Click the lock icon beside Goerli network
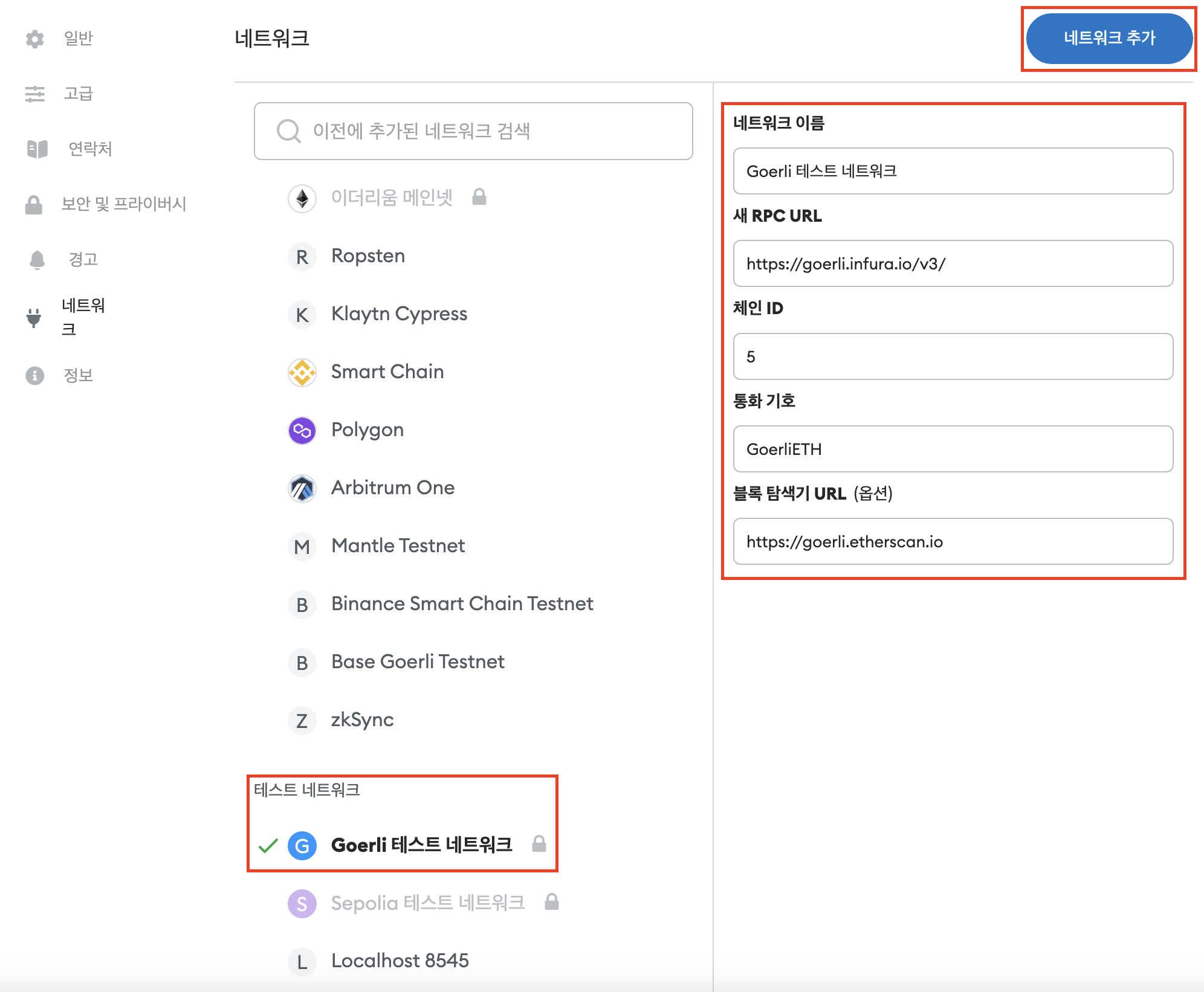The image size is (1204, 992). [x=539, y=844]
